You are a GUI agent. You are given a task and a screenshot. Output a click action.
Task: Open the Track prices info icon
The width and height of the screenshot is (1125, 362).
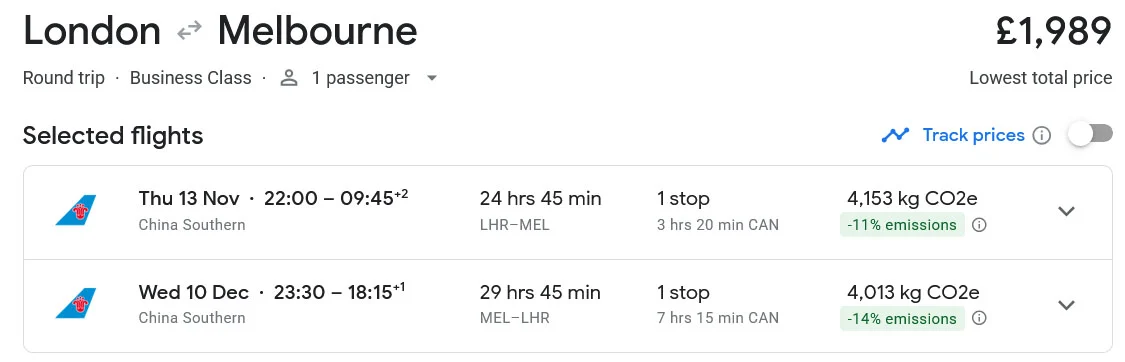tap(1042, 135)
